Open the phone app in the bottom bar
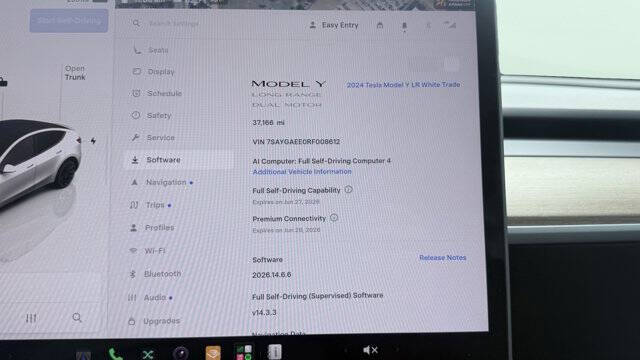The image size is (640, 360). pyautogui.click(x=116, y=353)
